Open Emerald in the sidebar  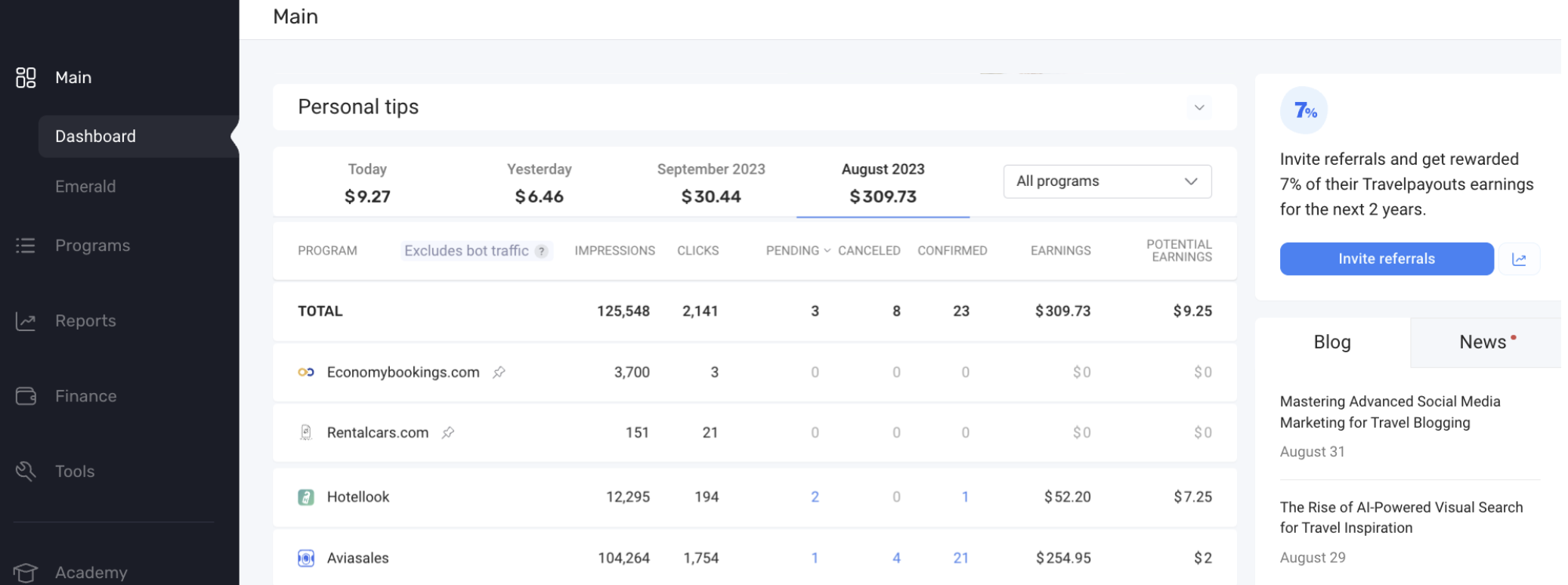pyautogui.click(x=85, y=186)
